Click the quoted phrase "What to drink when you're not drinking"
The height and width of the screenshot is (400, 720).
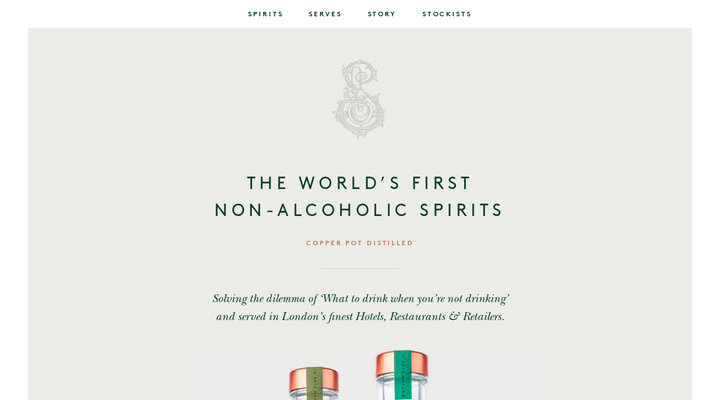[415, 299]
